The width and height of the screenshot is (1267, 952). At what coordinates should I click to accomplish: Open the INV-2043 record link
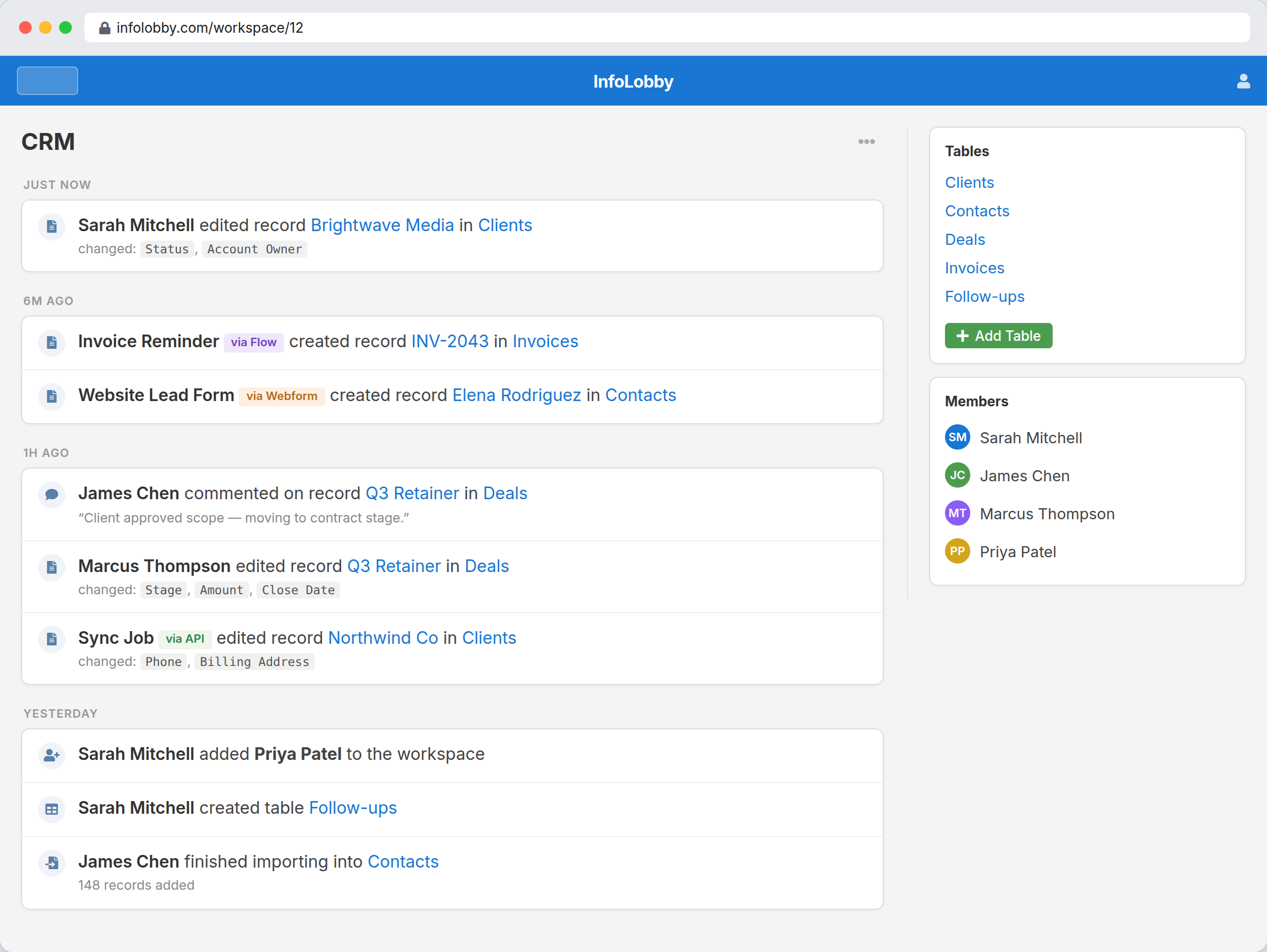[450, 342]
